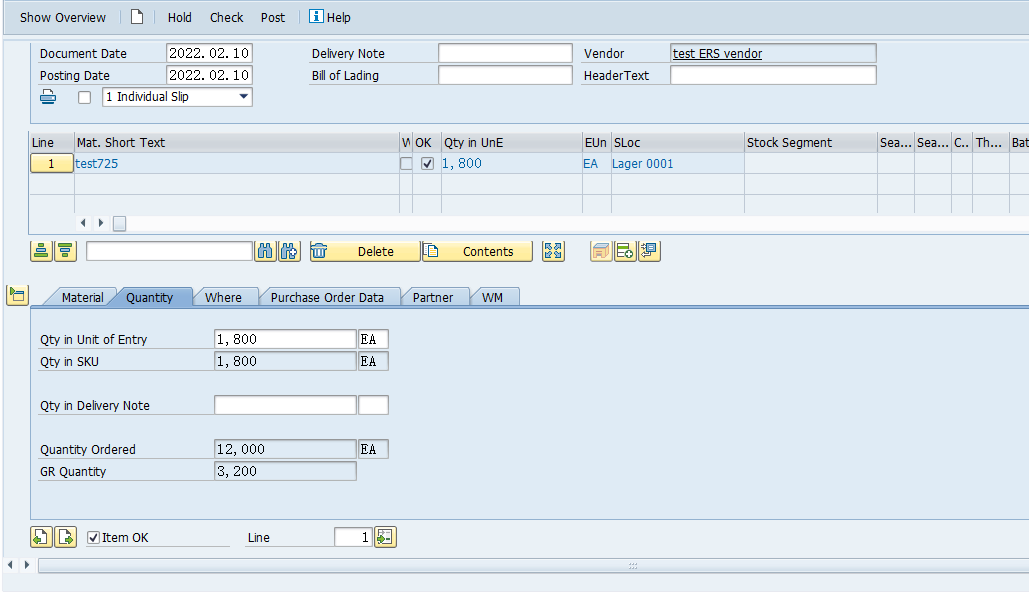Click the full-screen toggle icon after Contents
Screen dimensions: 1029x592
click(x=552, y=251)
